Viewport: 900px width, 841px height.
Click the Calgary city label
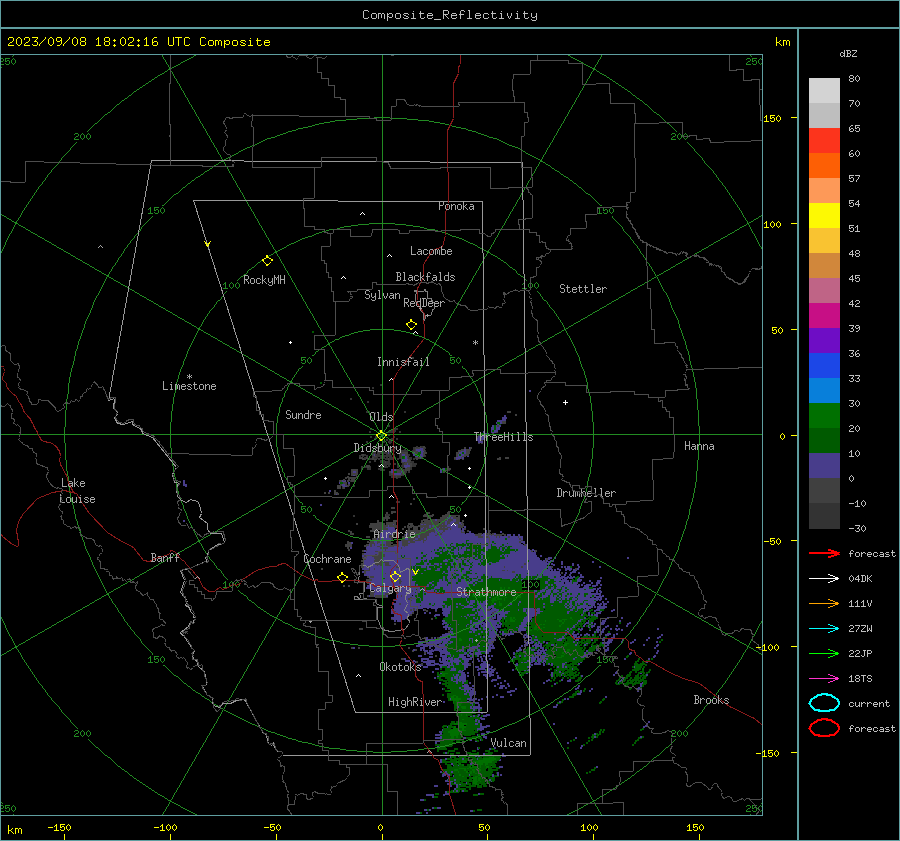[390, 588]
